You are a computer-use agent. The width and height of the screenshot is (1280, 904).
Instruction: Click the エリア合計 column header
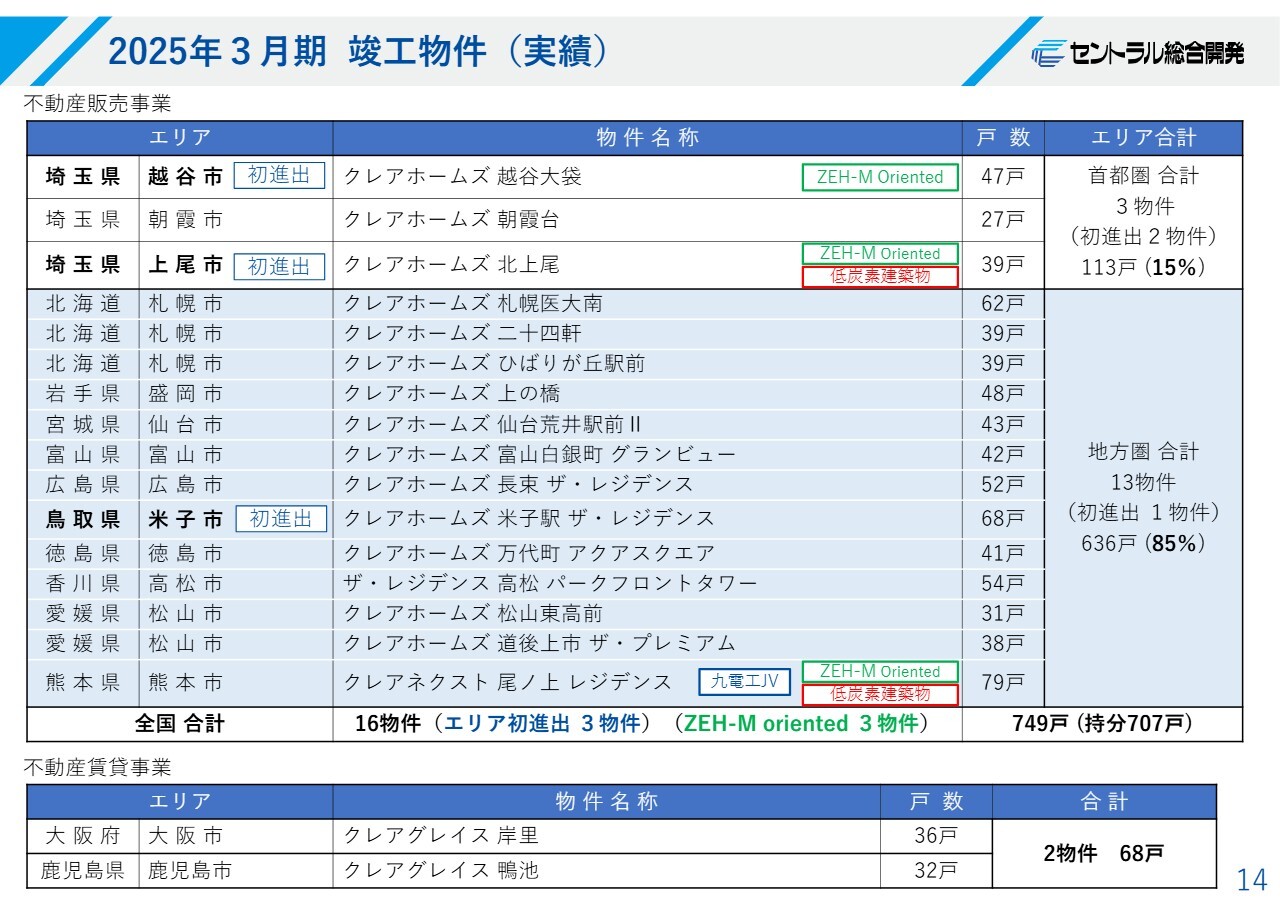point(1143,138)
